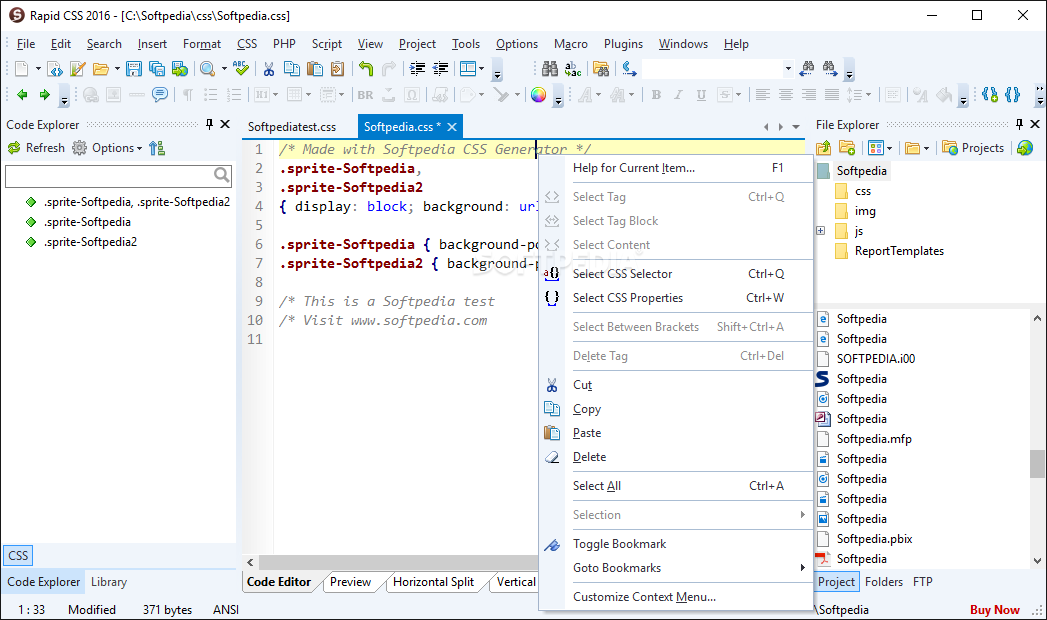Click the green Back navigation arrow
Viewport: 1047px width, 620px height.
coord(22,95)
